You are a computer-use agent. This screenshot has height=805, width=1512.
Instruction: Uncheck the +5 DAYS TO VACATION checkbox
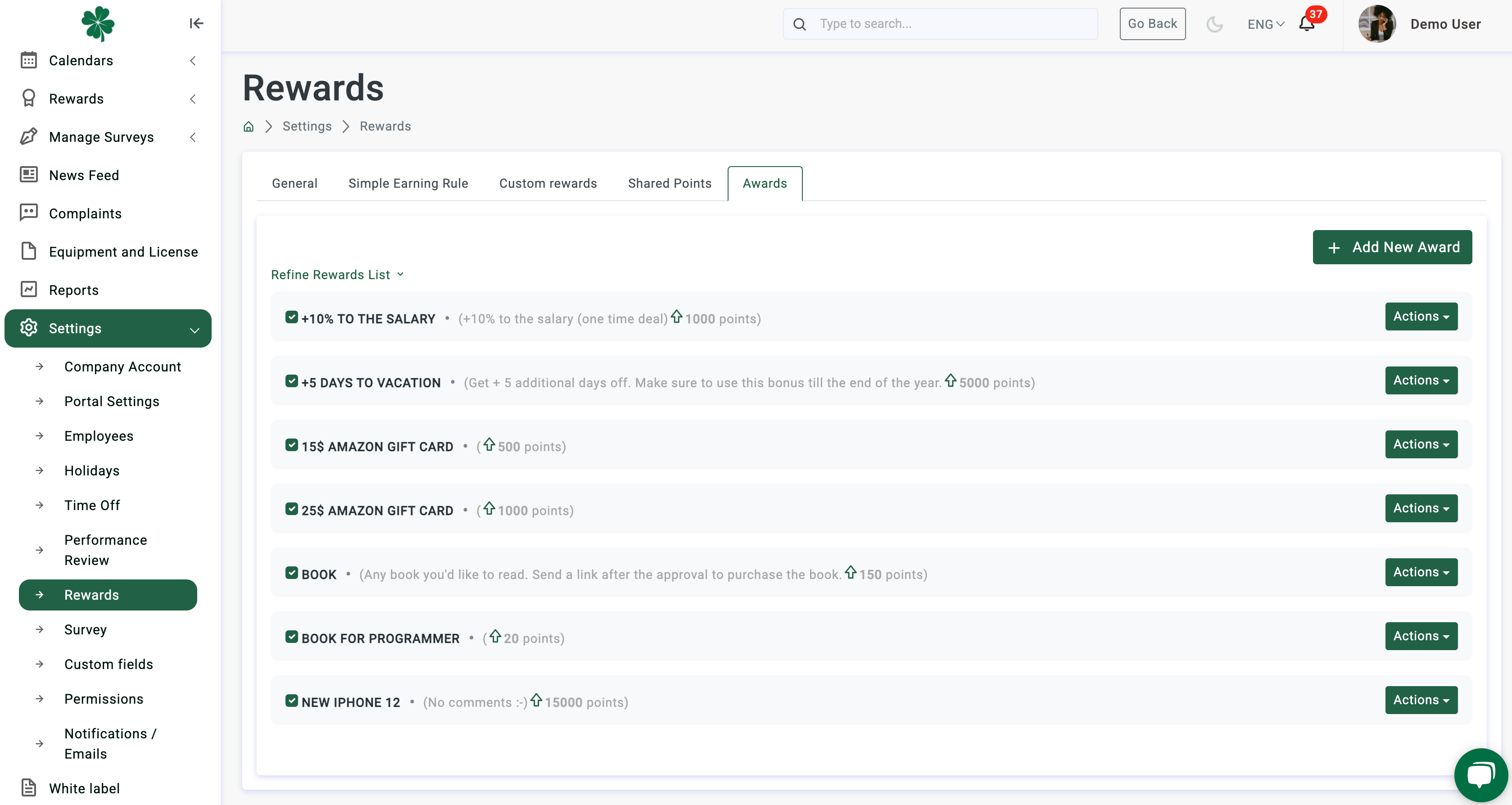pyautogui.click(x=292, y=381)
